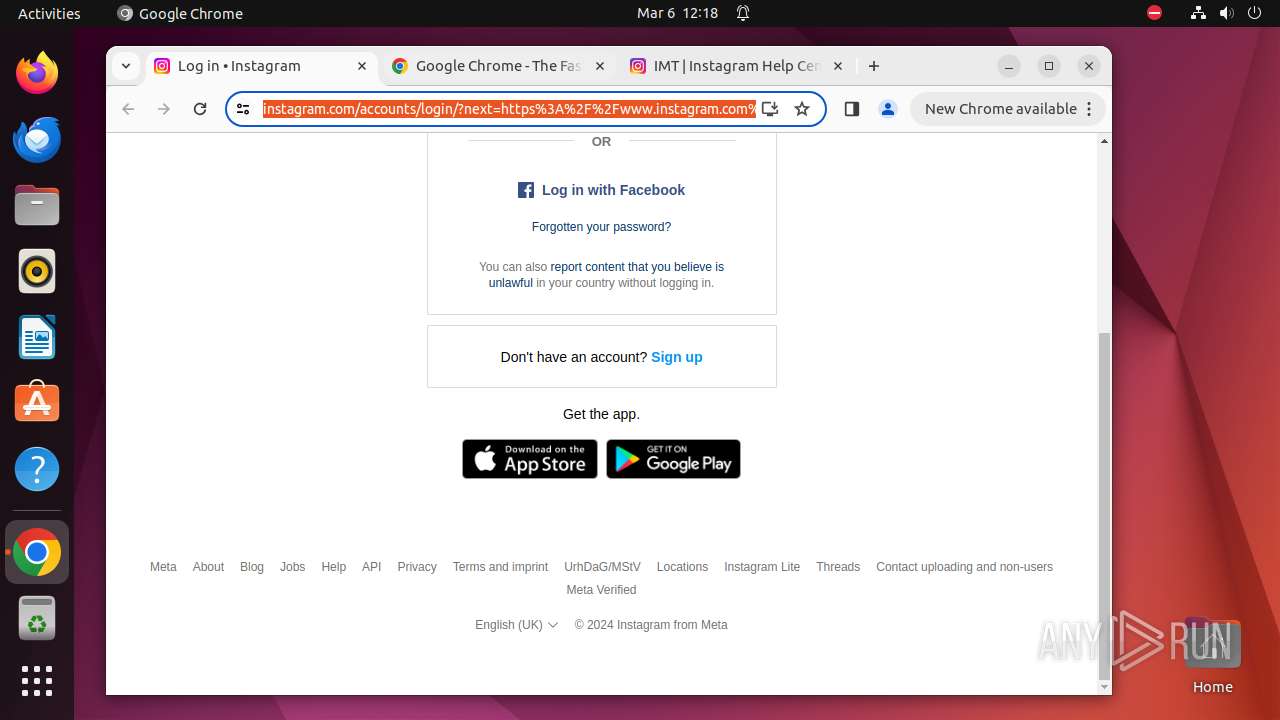
Task: Open the Files manager in dock
Action: 37,205
